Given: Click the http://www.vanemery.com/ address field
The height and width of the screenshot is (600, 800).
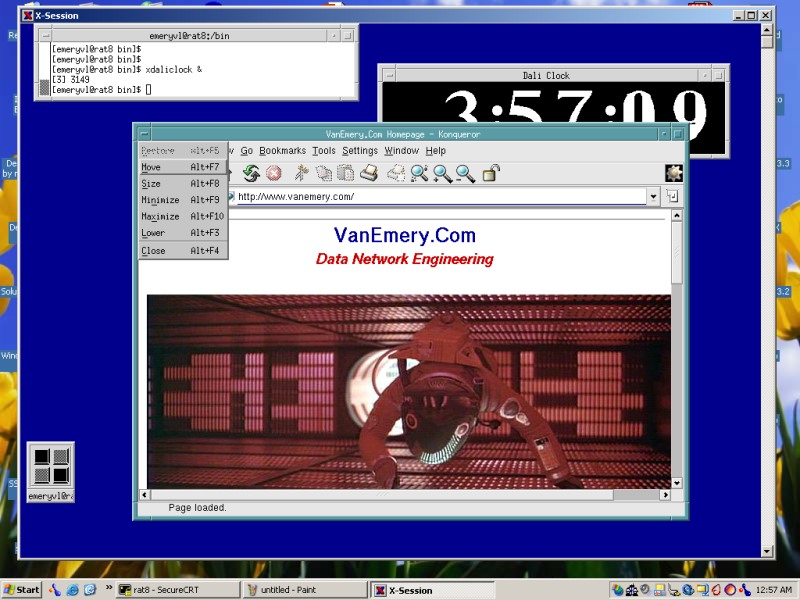Looking at the screenshot, I should [440, 197].
